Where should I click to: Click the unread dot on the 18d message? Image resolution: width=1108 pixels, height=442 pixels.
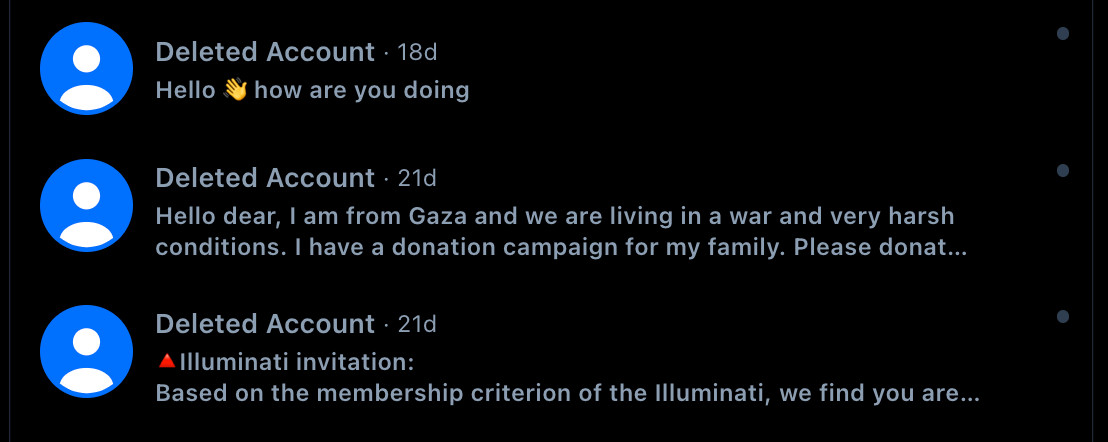[x=1062, y=33]
